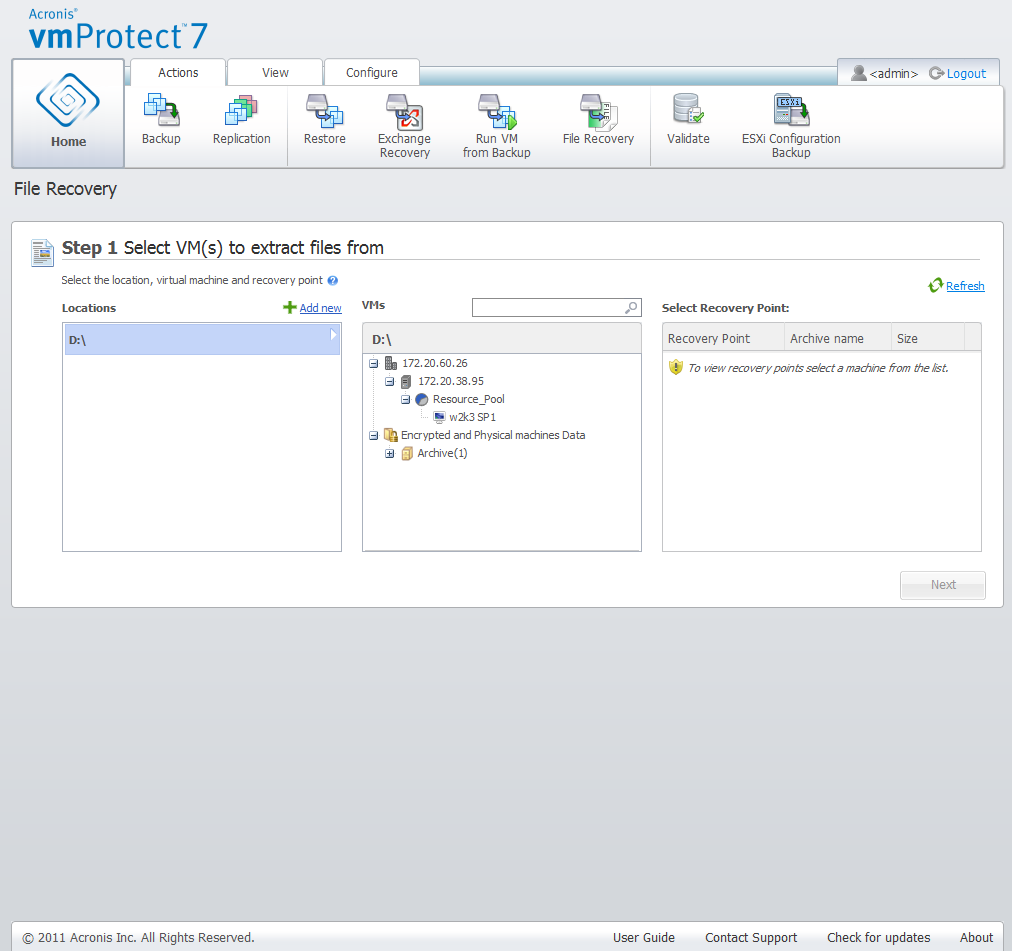This screenshot has width=1012, height=951.
Task: Launch the Backup wizard icon
Action: (161, 110)
